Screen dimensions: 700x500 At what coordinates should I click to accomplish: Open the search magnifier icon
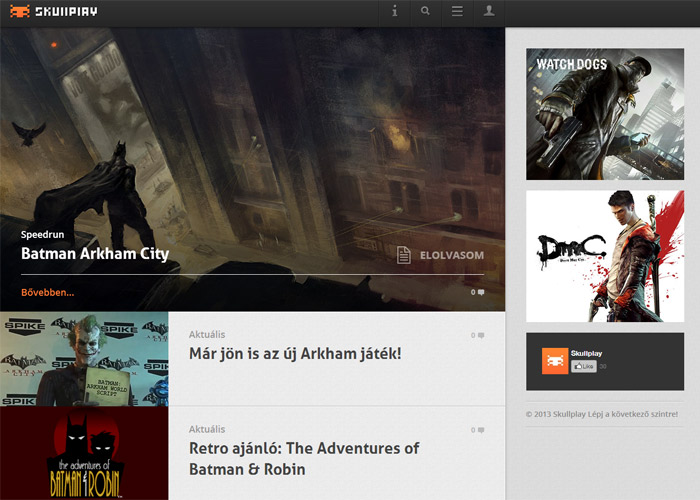click(x=425, y=11)
